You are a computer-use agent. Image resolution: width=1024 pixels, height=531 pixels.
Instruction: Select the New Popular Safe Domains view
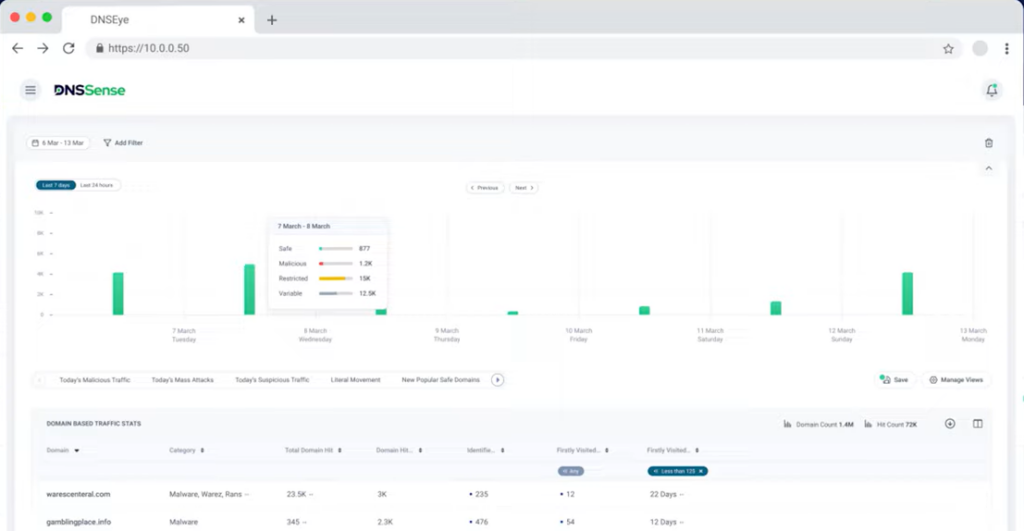[441, 379]
